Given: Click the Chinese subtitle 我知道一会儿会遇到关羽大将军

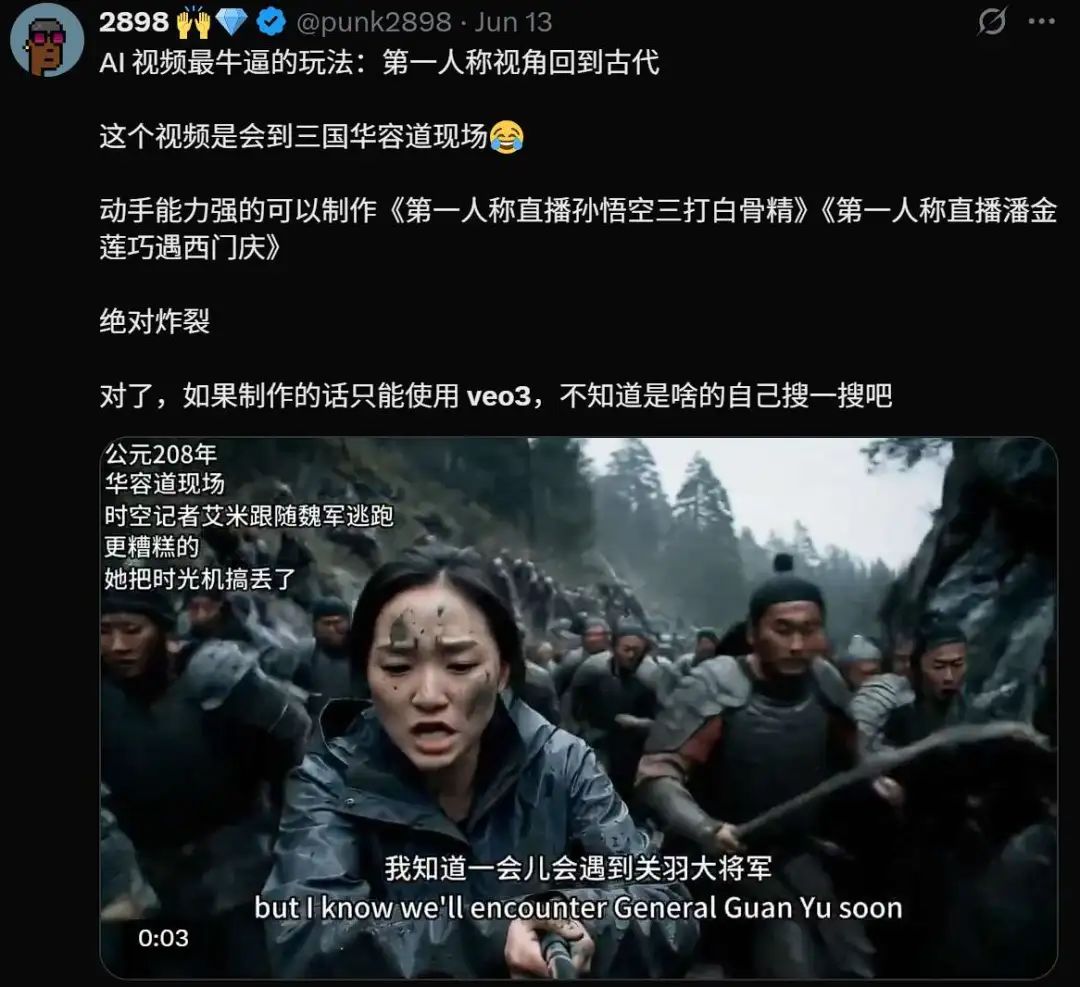Looking at the screenshot, I should (579, 868).
